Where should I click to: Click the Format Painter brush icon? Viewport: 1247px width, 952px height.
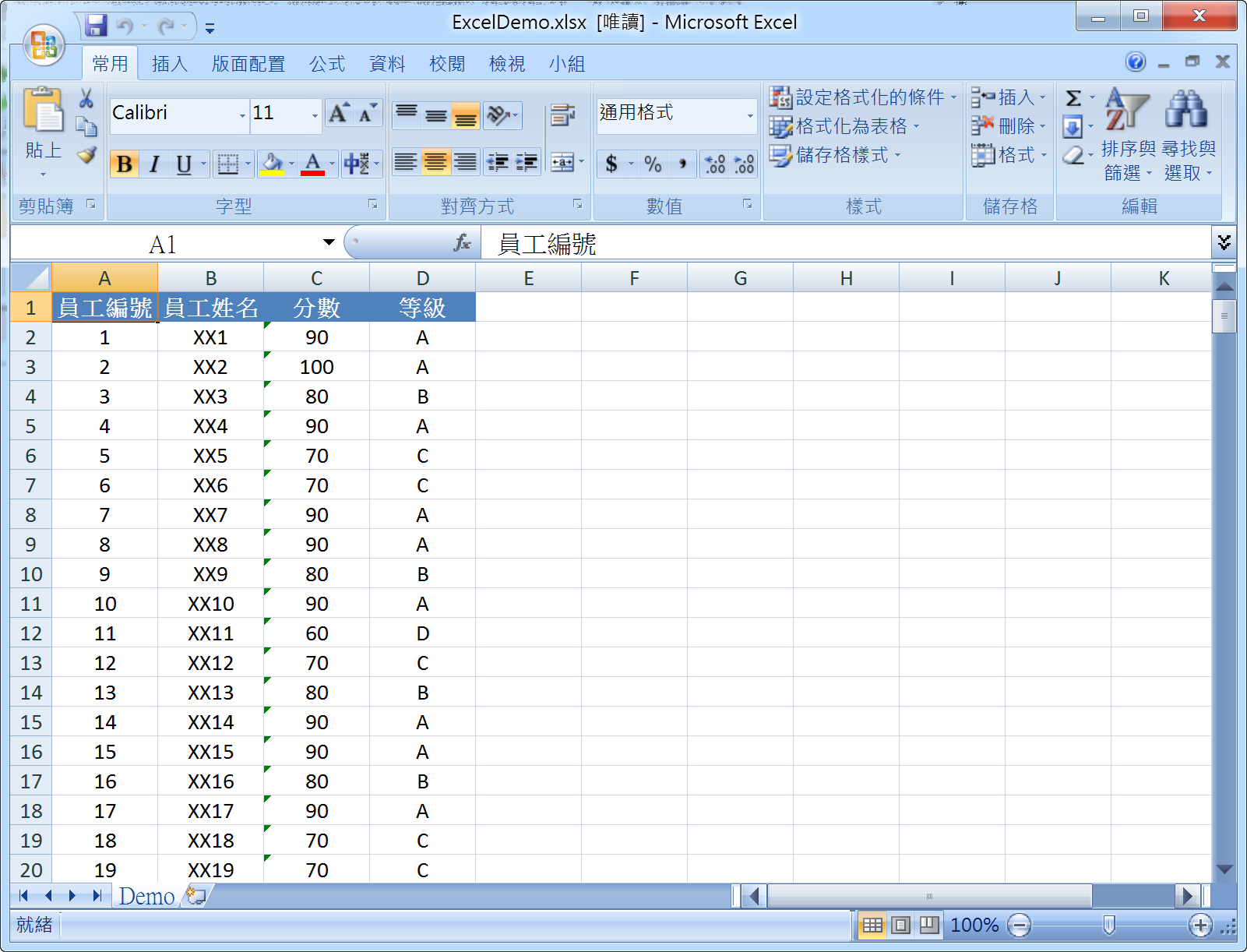point(86,154)
